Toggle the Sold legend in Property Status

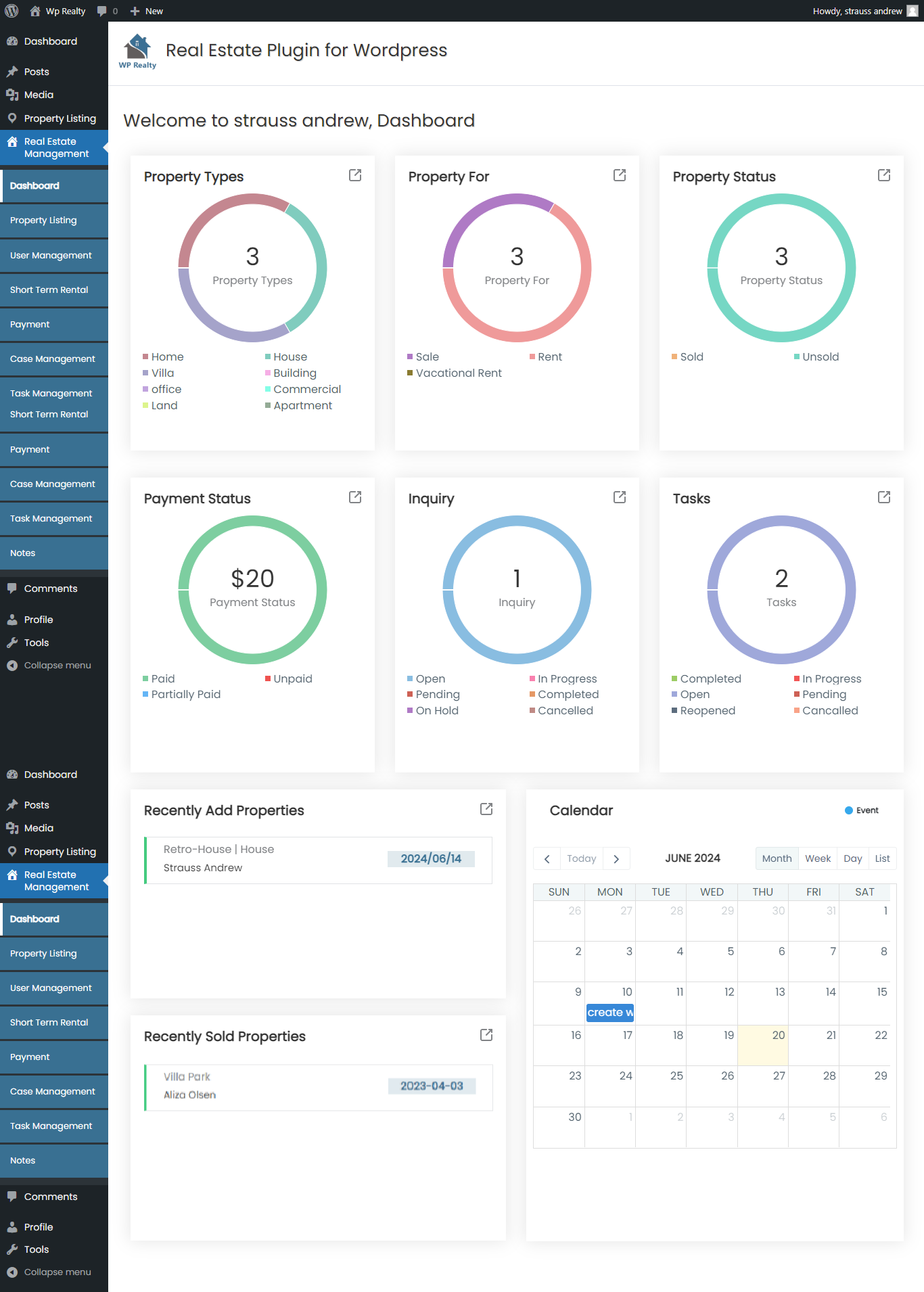[x=688, y=356]
